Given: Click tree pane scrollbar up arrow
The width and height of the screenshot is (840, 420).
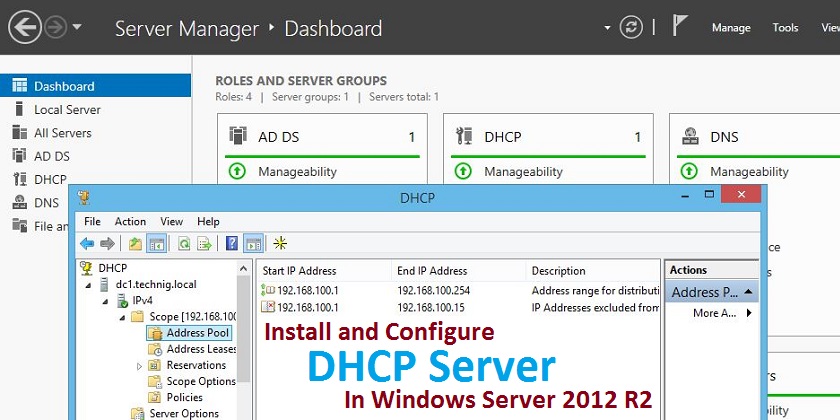Looking at the screenshot, I should (x=243, y=268).
